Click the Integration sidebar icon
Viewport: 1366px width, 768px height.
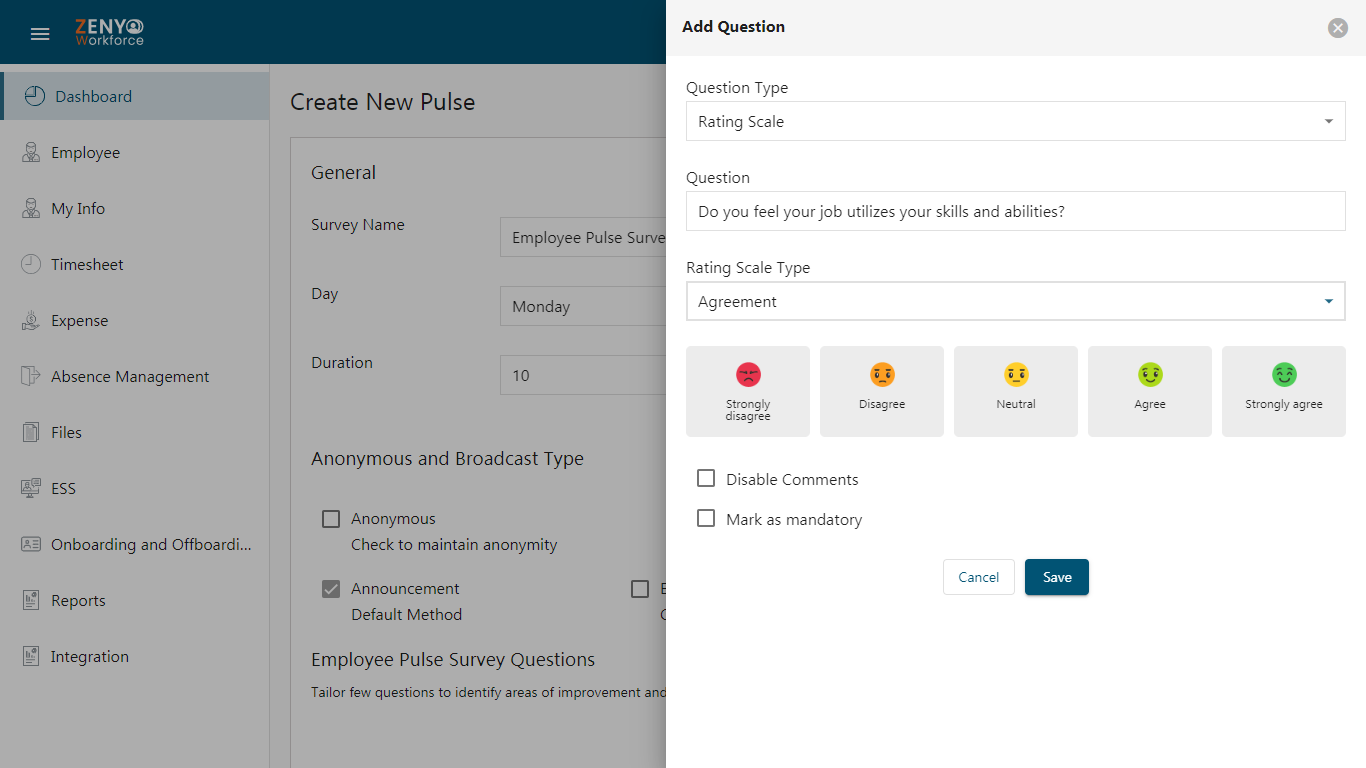31,656
